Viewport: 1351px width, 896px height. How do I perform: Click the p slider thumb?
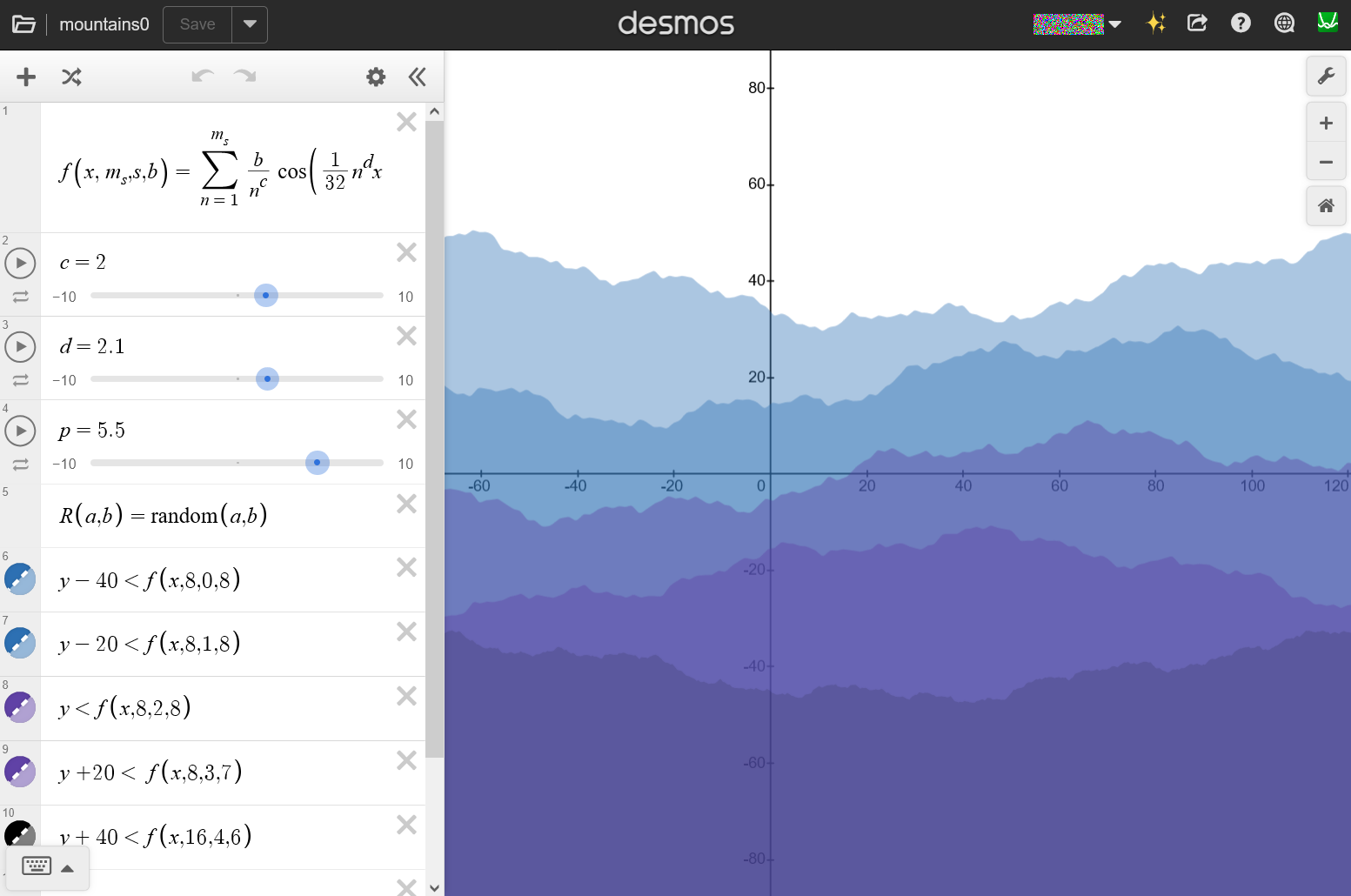point(318,463)
